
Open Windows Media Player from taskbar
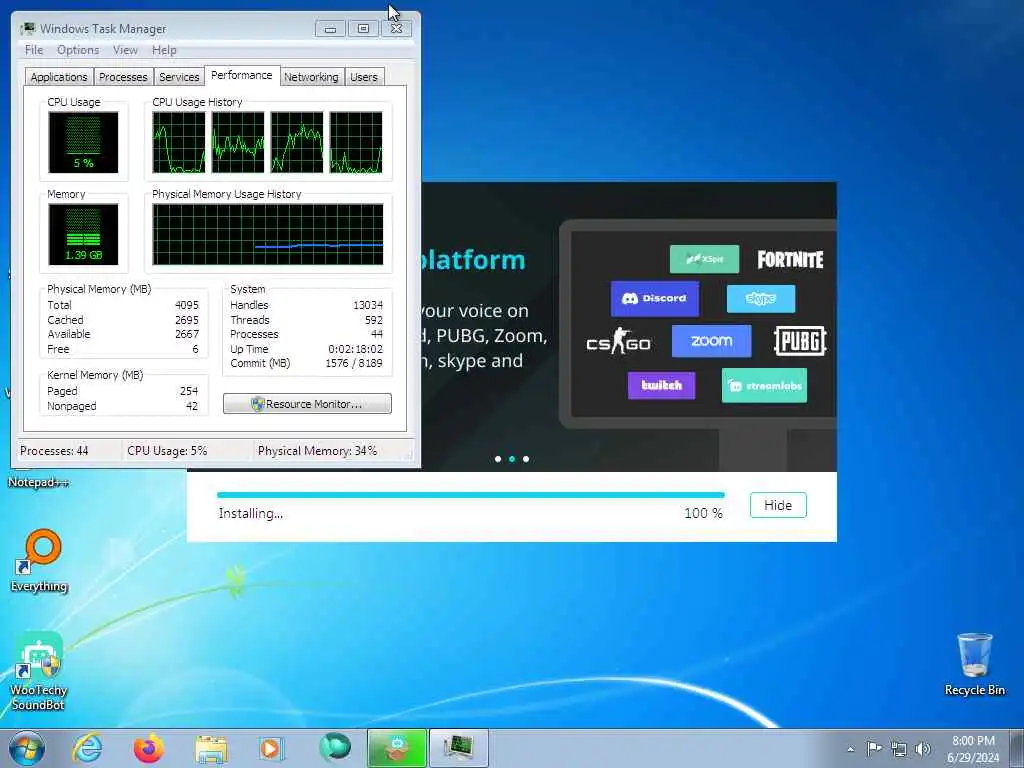(270, 748)
